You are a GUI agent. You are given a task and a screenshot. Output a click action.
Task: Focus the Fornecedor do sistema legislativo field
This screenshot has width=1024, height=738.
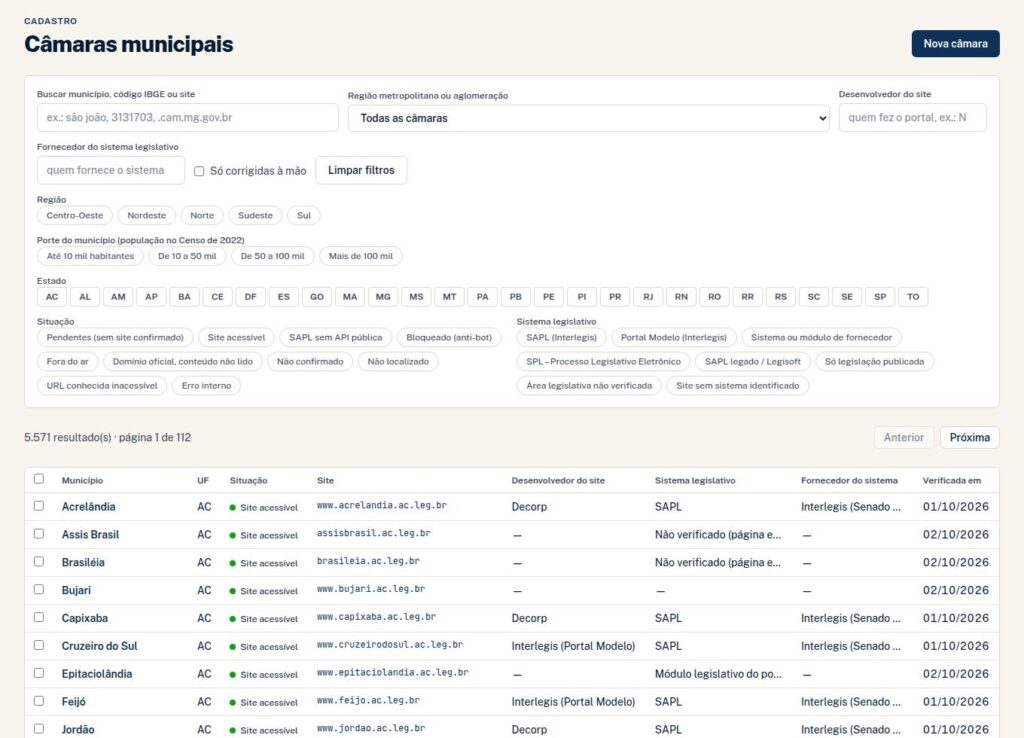110,170
